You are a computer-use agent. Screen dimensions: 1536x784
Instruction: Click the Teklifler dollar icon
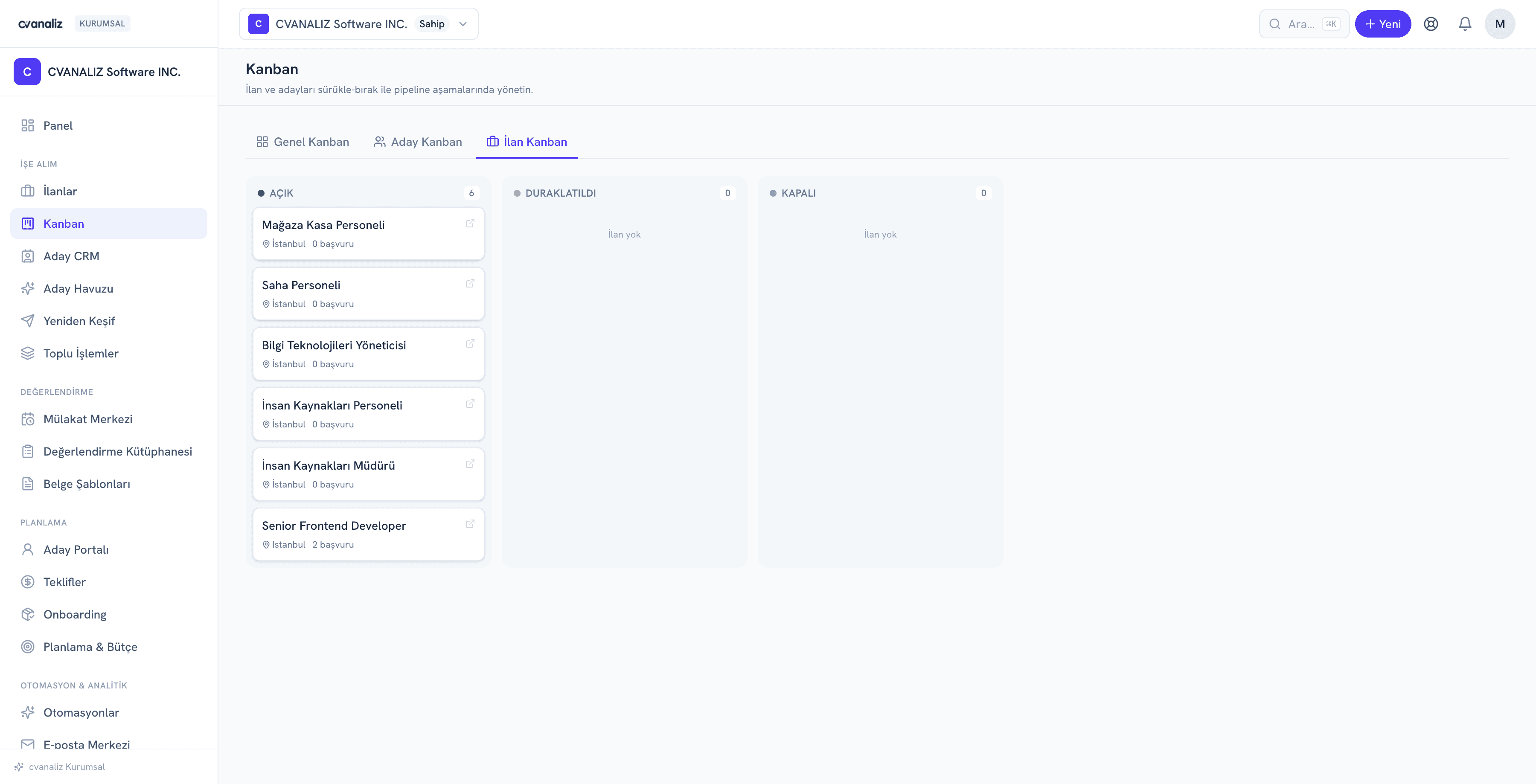(27, 582)
